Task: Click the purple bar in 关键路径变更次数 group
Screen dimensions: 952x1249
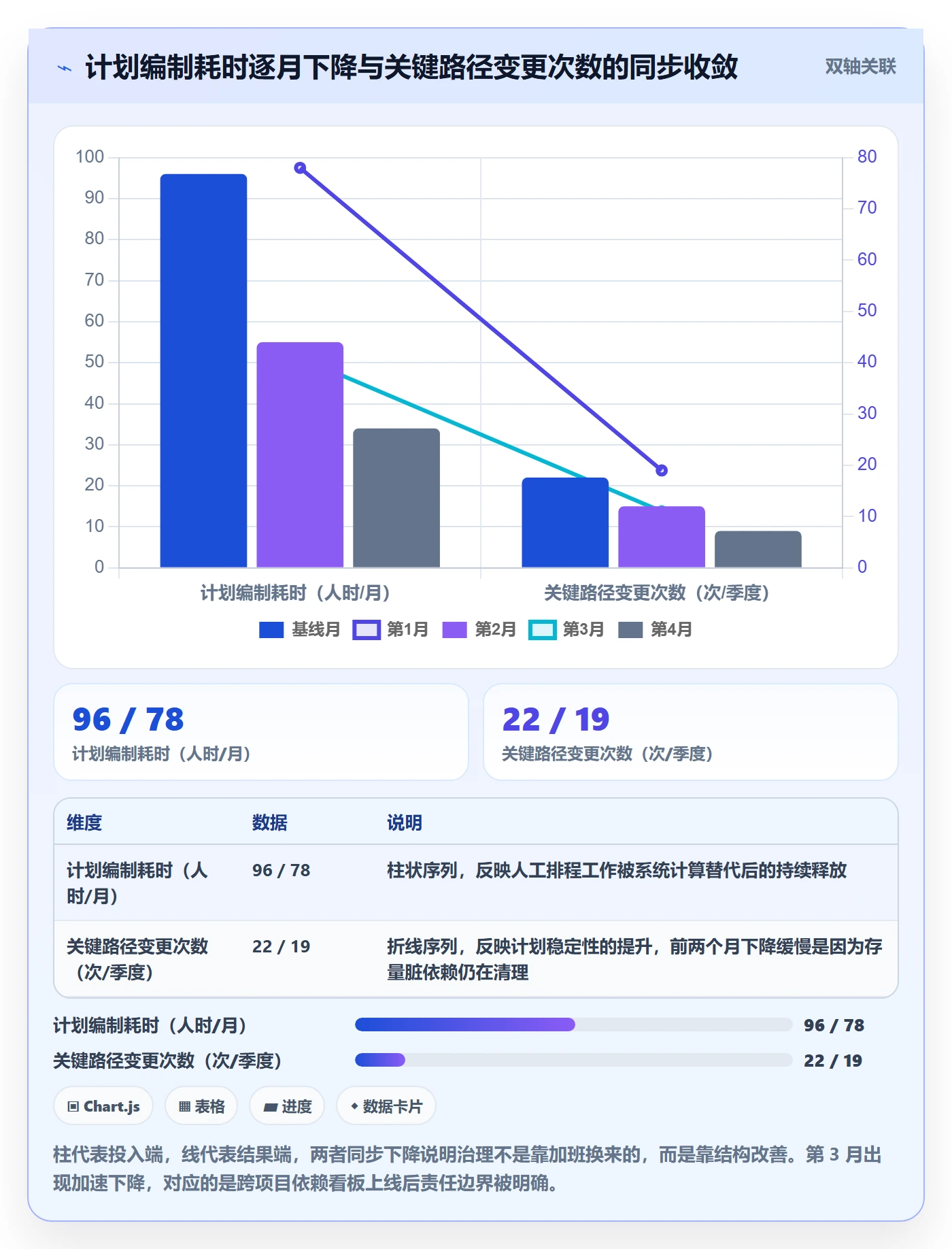Action: pyautogui.click(x=662, y=537)
